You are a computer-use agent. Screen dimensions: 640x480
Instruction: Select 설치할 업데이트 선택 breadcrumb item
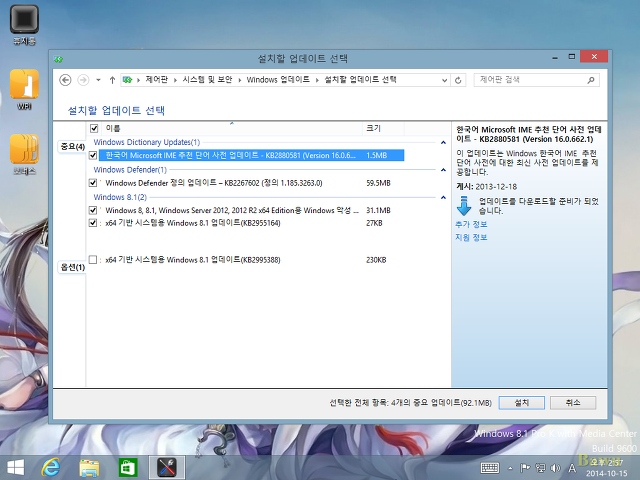[x=360, y=80]
